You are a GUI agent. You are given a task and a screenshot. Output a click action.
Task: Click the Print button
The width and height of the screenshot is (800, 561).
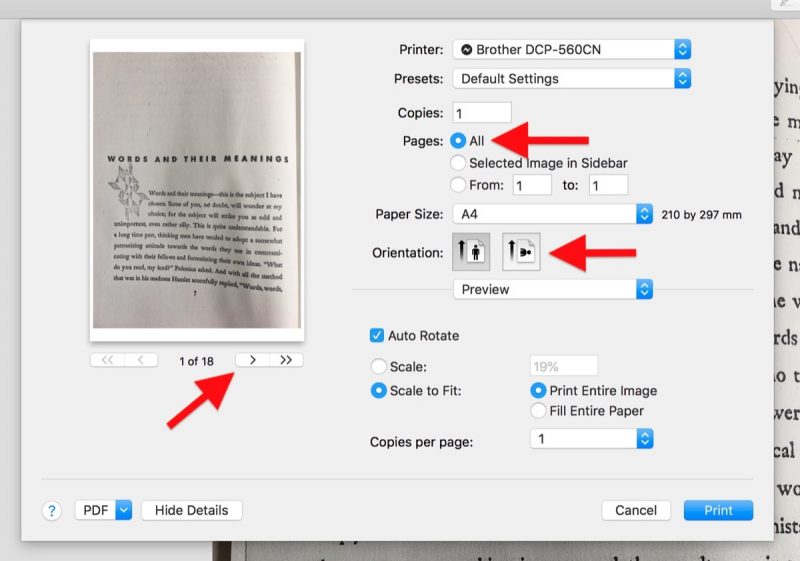point(718,510)
